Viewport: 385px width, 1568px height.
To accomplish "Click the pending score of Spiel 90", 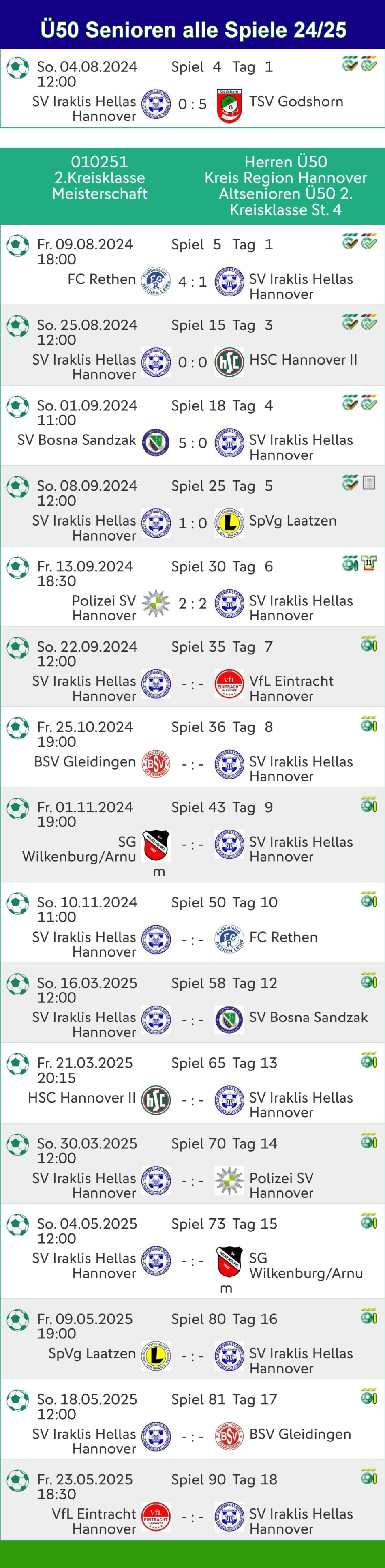I will pos(192,1517).
